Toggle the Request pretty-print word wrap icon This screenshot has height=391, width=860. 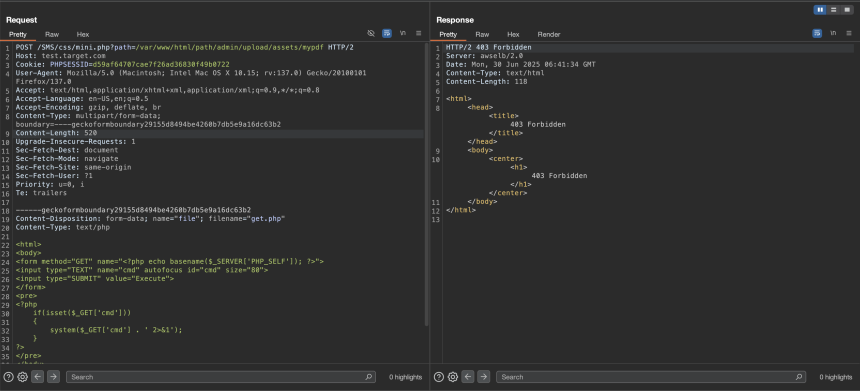coord(387,33)
